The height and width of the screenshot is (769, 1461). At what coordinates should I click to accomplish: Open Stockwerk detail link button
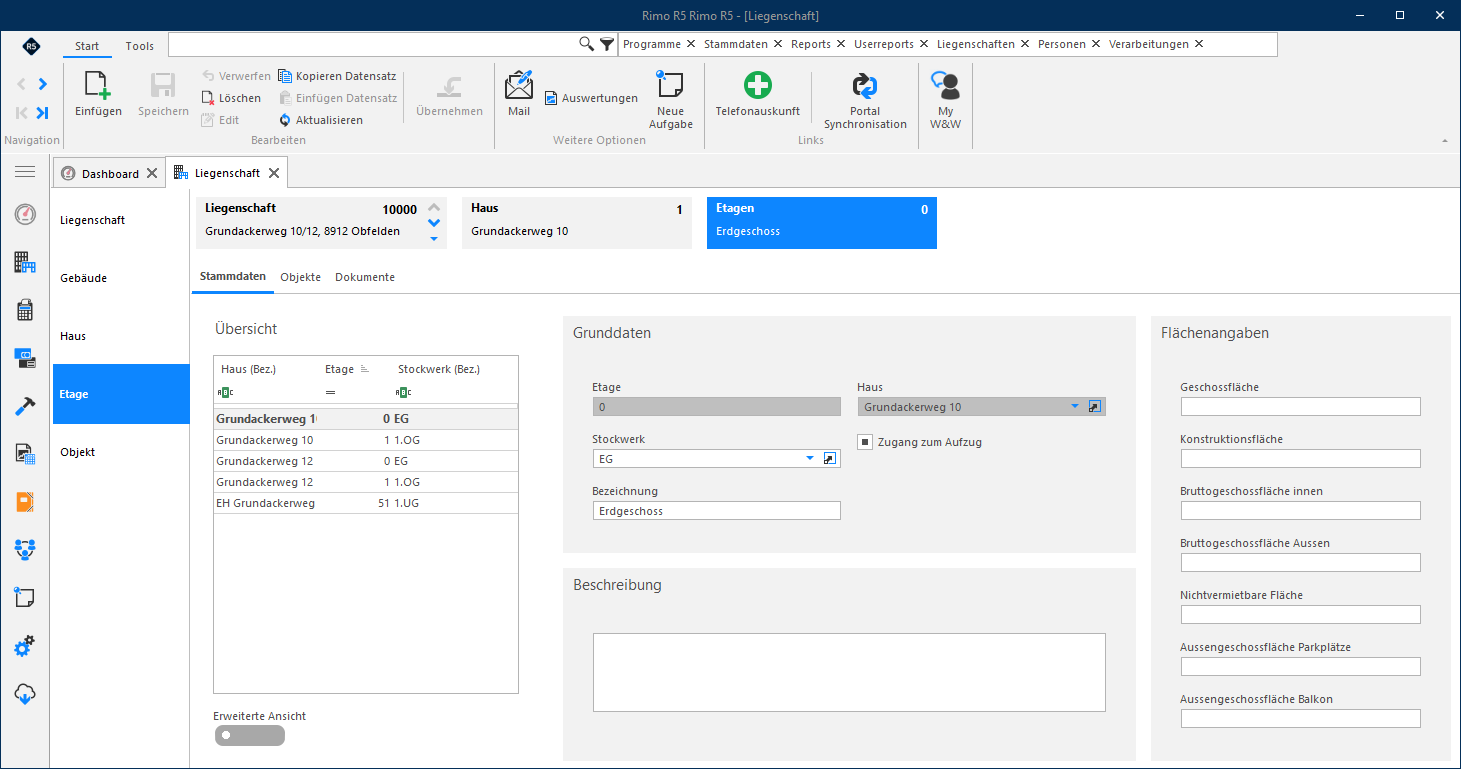(830, 459)
